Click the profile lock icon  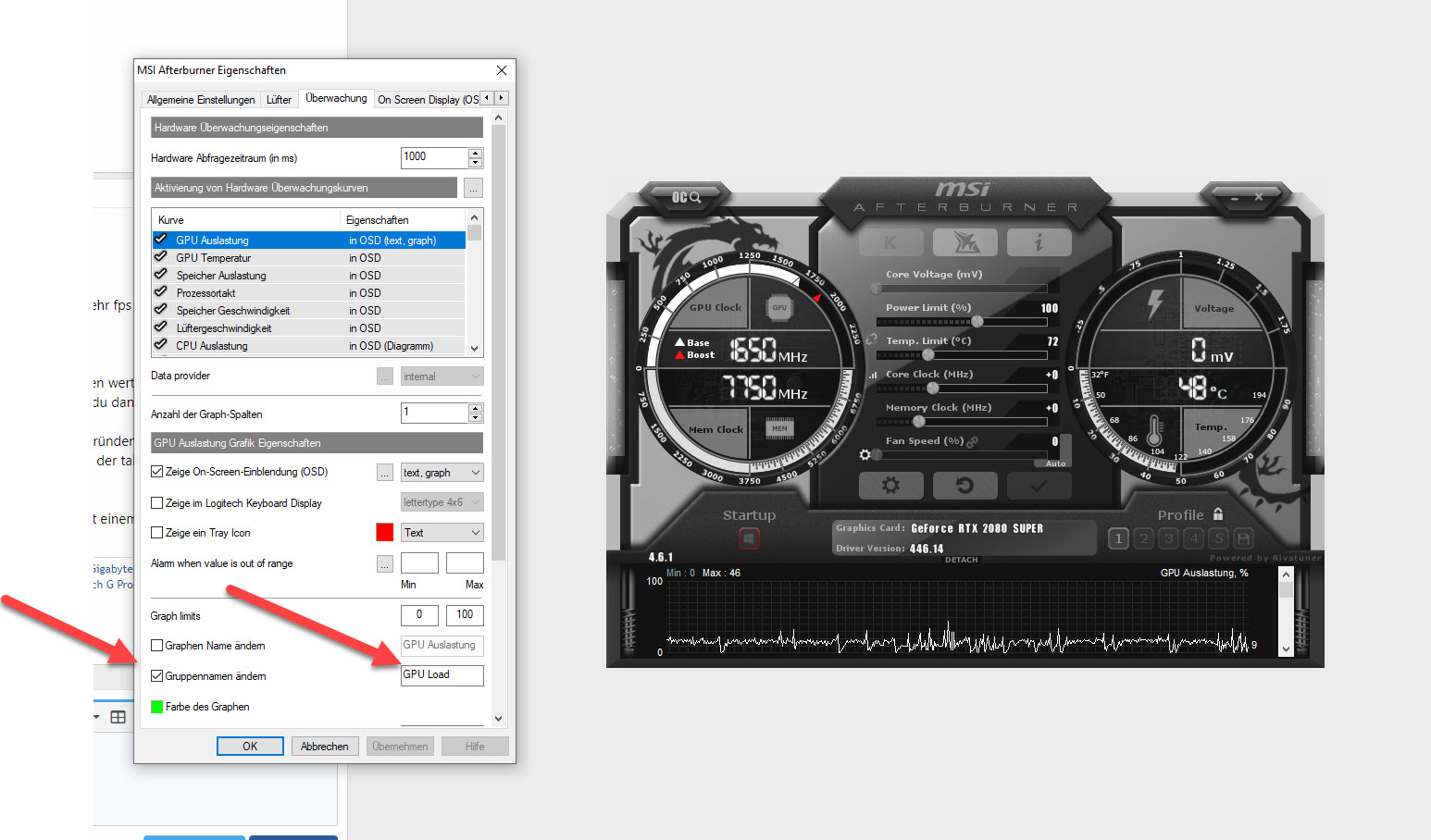click(x=1218, y=514)
